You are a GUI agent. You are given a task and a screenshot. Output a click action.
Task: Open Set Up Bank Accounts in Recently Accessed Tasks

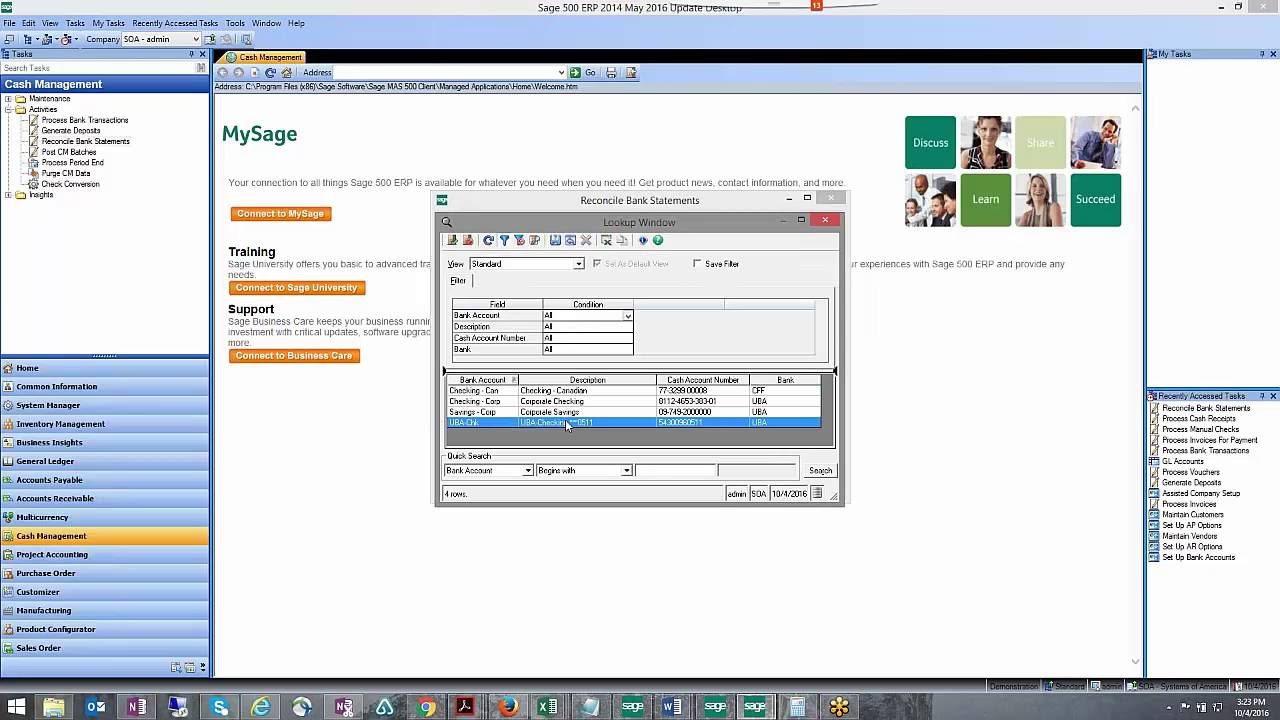[x=1198, y=557]
